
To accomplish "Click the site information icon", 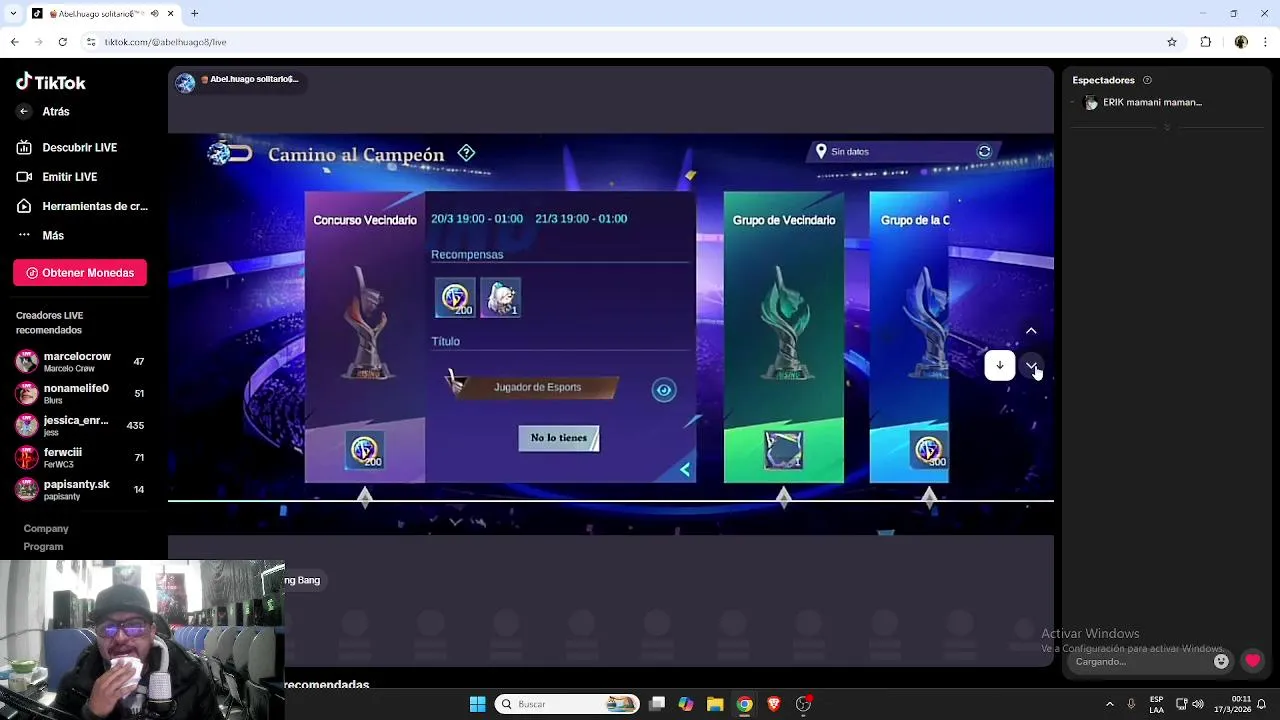I will click(x=91, y=42).
